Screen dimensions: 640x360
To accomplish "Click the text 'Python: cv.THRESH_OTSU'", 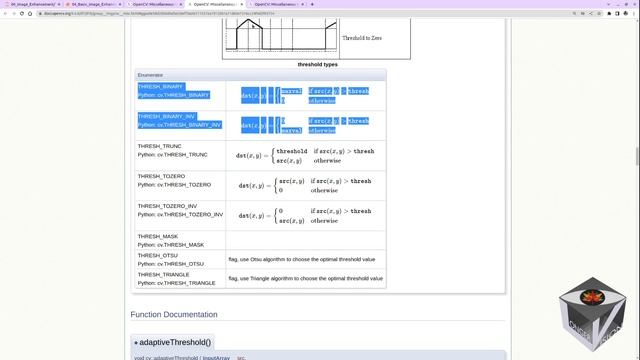I will click(x=171, y=264).
